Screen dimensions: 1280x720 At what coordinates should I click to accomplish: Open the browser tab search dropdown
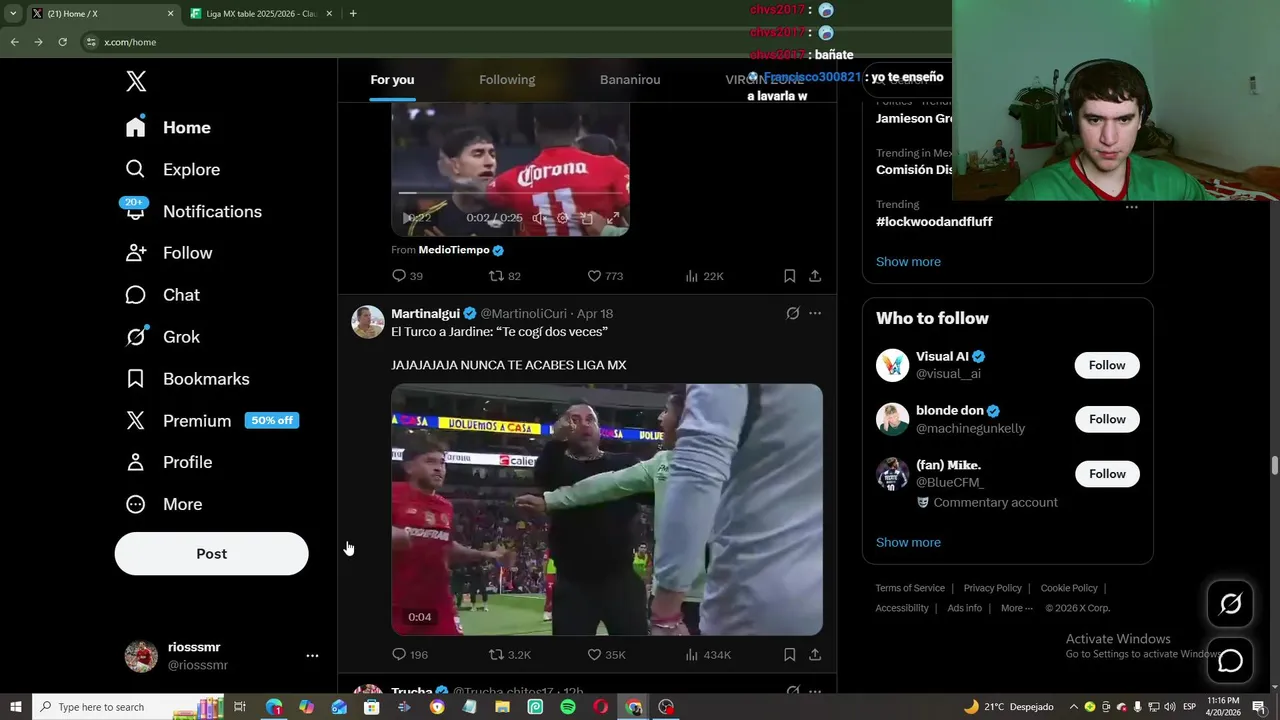pos(13,14)
